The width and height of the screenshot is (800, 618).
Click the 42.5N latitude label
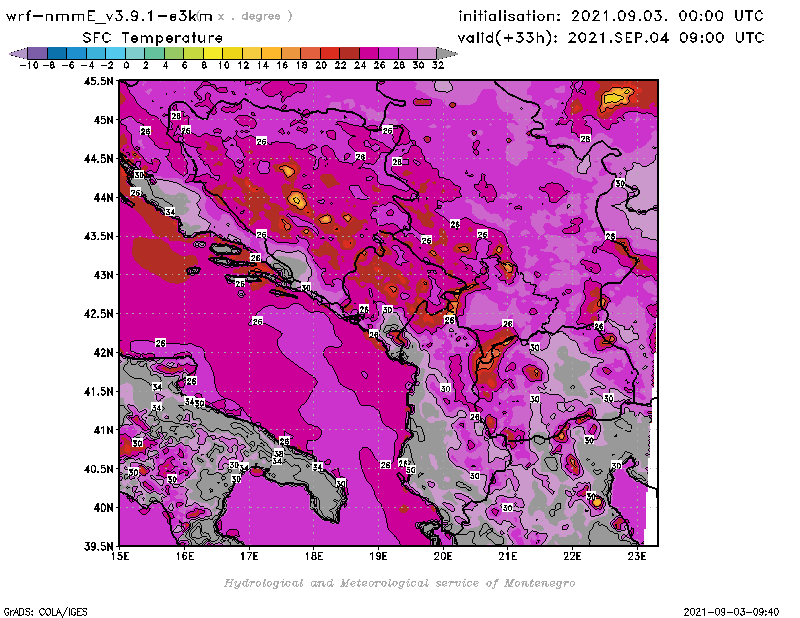point(98,314)
